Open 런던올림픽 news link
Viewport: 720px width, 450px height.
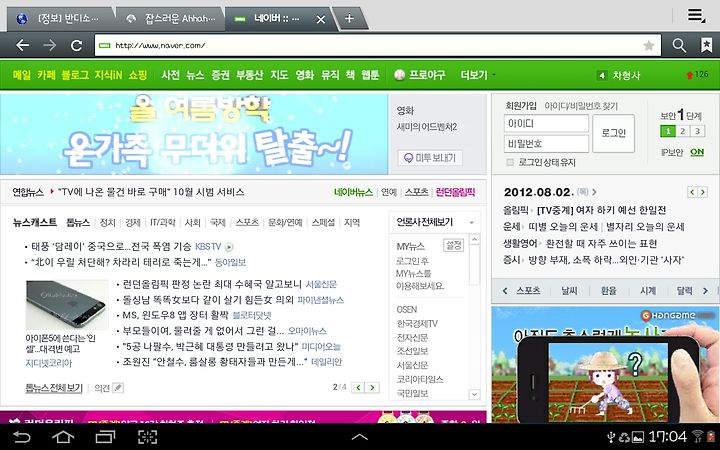[x=455, y=192]
